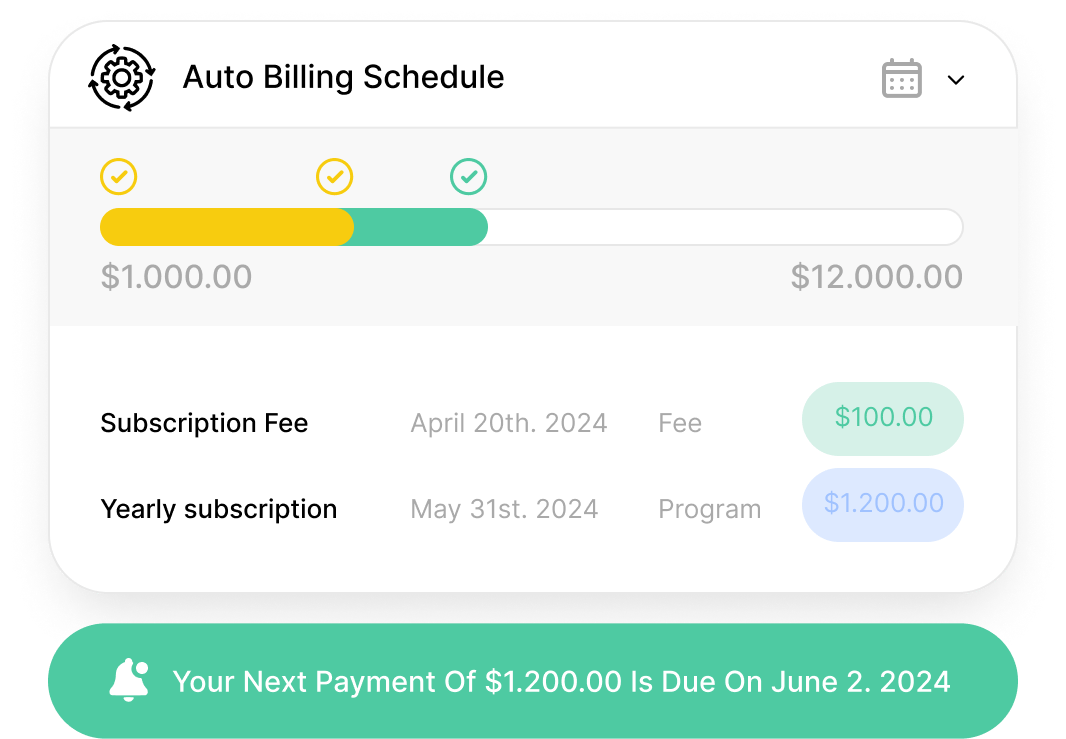Screen dimensions: 1066x739
Task: Select the Yearly subscription row label
Action: tap(218, 509)
